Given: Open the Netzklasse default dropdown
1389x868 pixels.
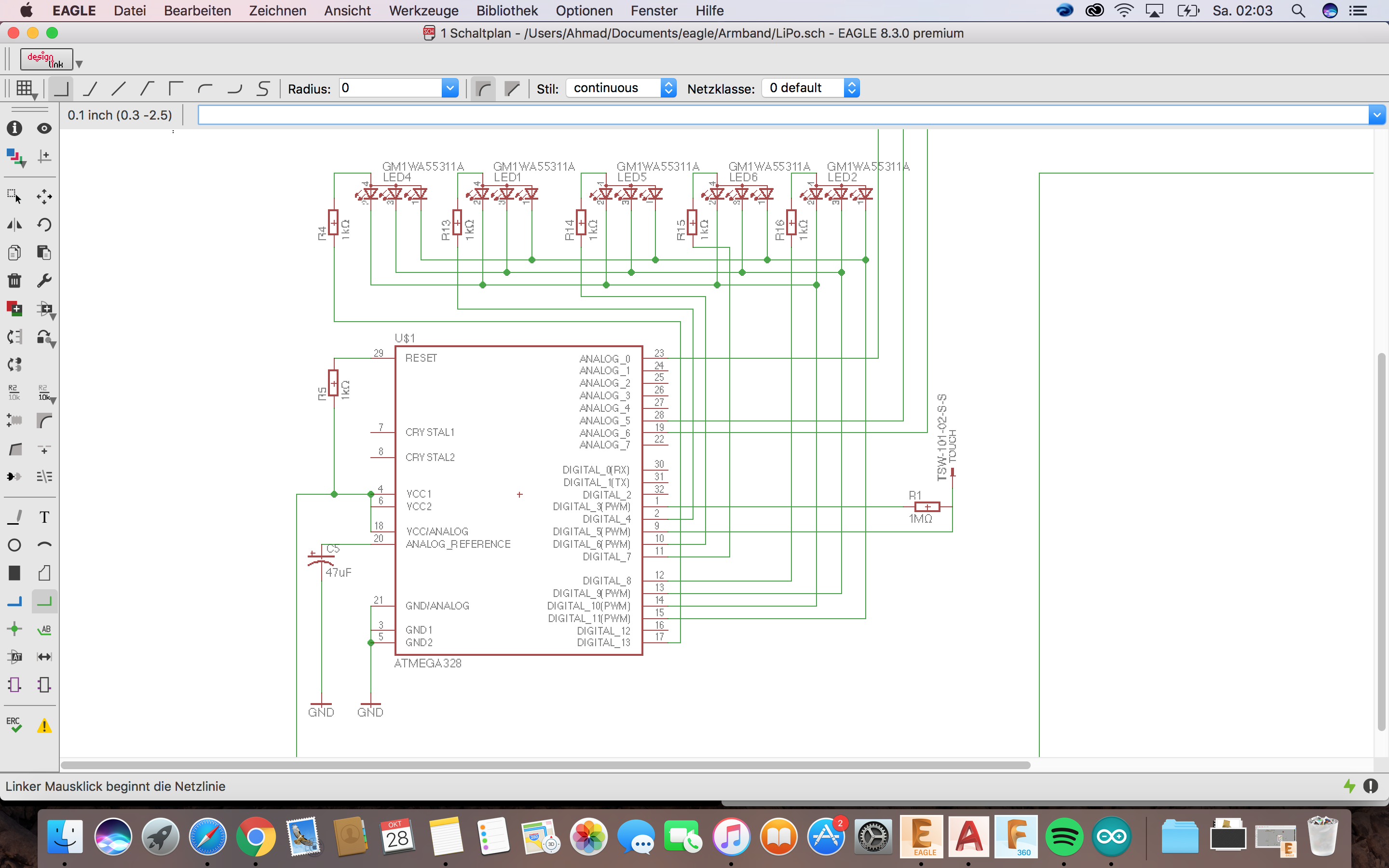Looking at the screenshot, I should [x=810, y=88].
